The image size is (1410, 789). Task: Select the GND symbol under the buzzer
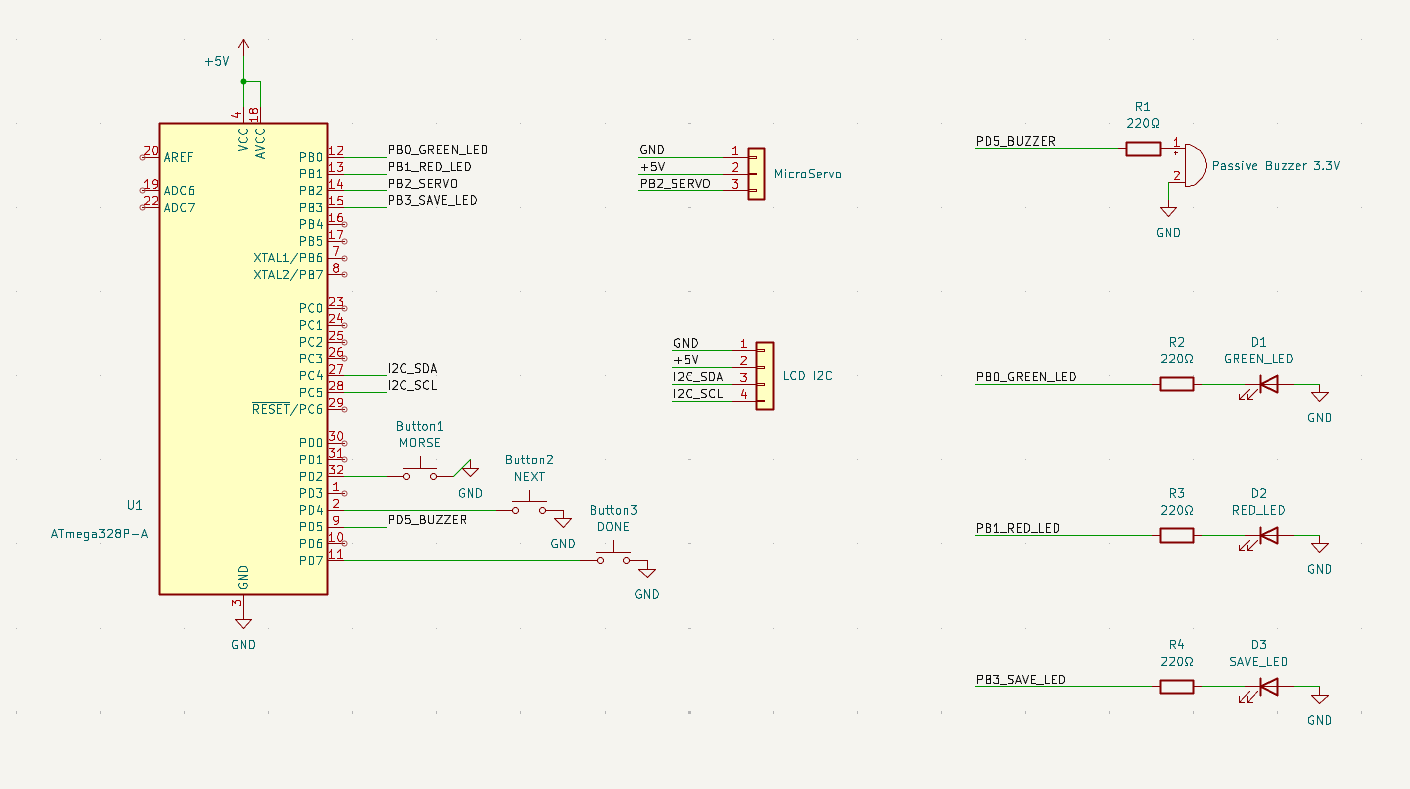pyautogui.click(x=1168, y=211)
